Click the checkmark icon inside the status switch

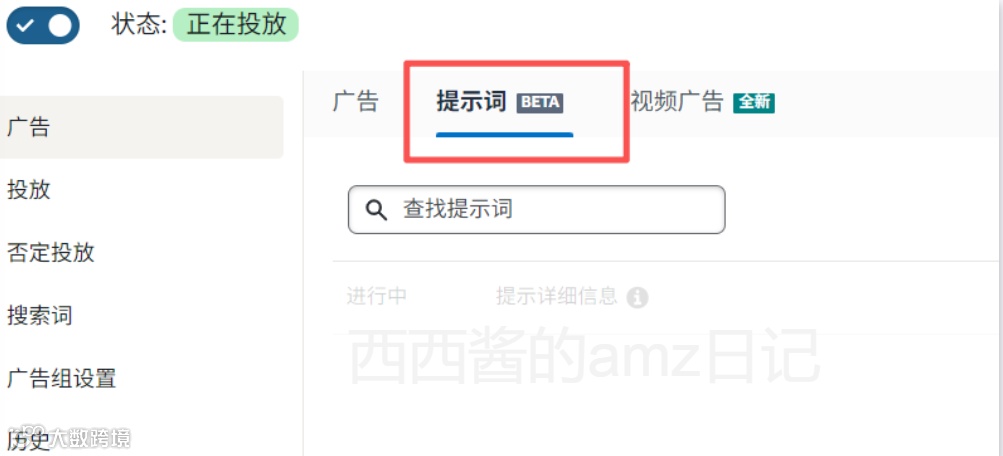click(x=26, y=26)
